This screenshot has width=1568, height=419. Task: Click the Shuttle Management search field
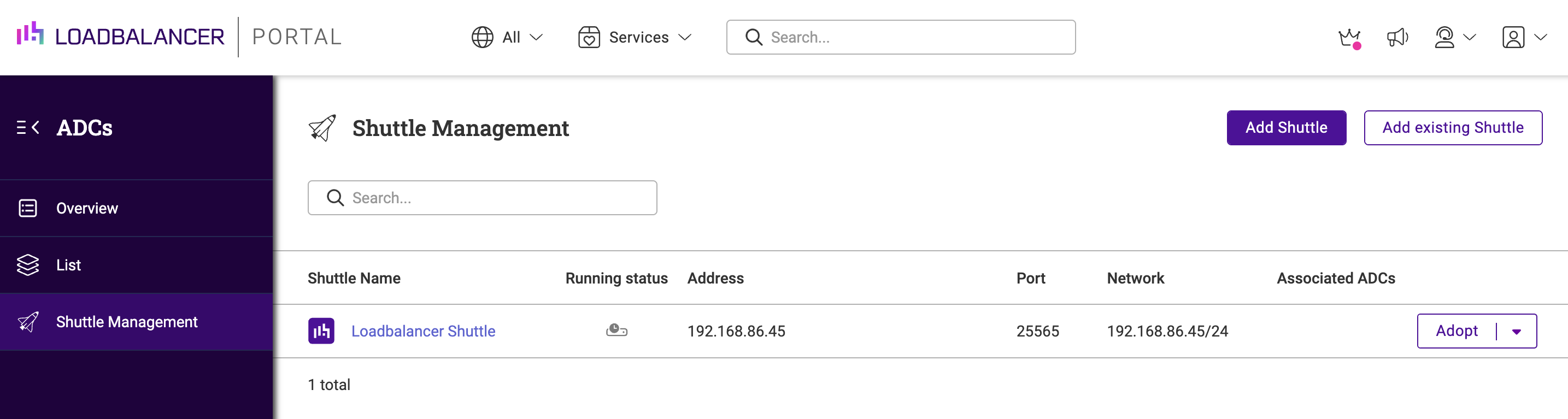coord(482,197)
